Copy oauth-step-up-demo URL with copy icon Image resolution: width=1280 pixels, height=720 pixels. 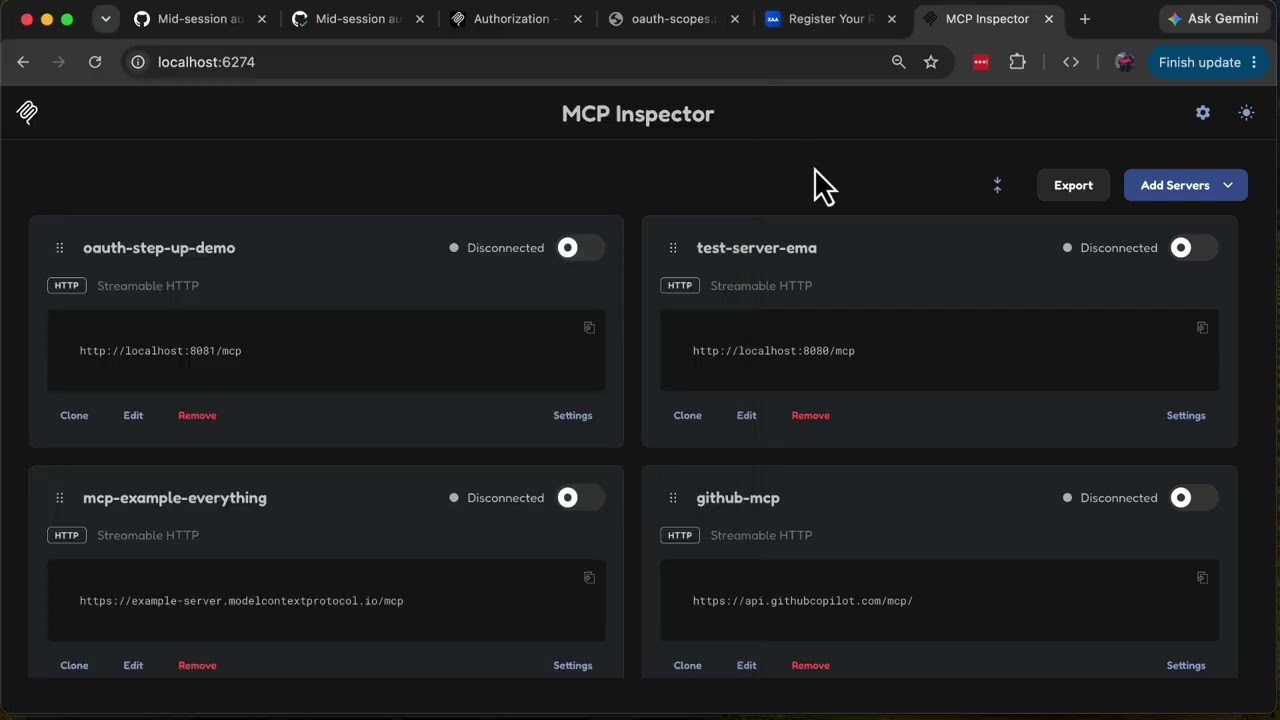coord(589,328)
